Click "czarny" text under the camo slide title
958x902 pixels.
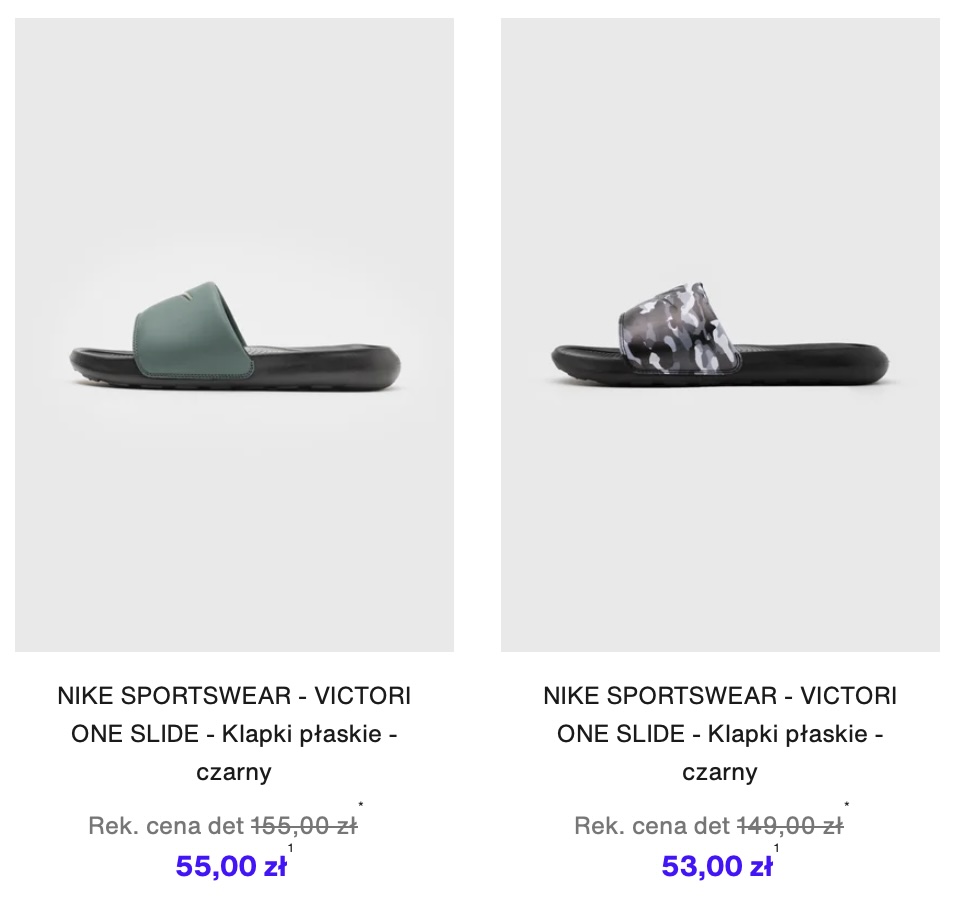pyautogui.click(x=720, y=772)
